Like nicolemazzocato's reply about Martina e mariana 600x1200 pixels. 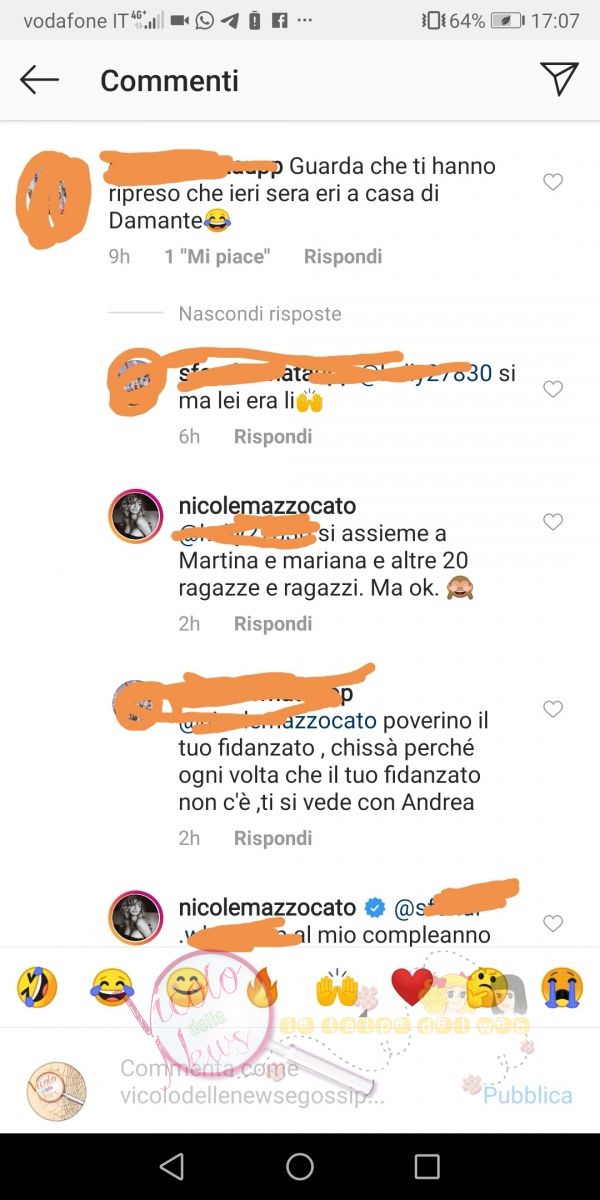pyautogui.click(x=552, y=522)
